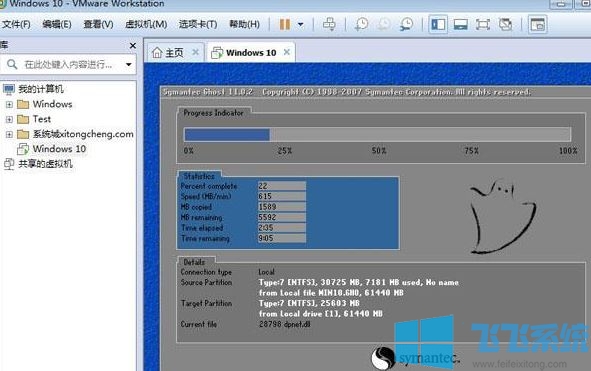
Task: Click the Target Partition label
Action: coord(206,303)
